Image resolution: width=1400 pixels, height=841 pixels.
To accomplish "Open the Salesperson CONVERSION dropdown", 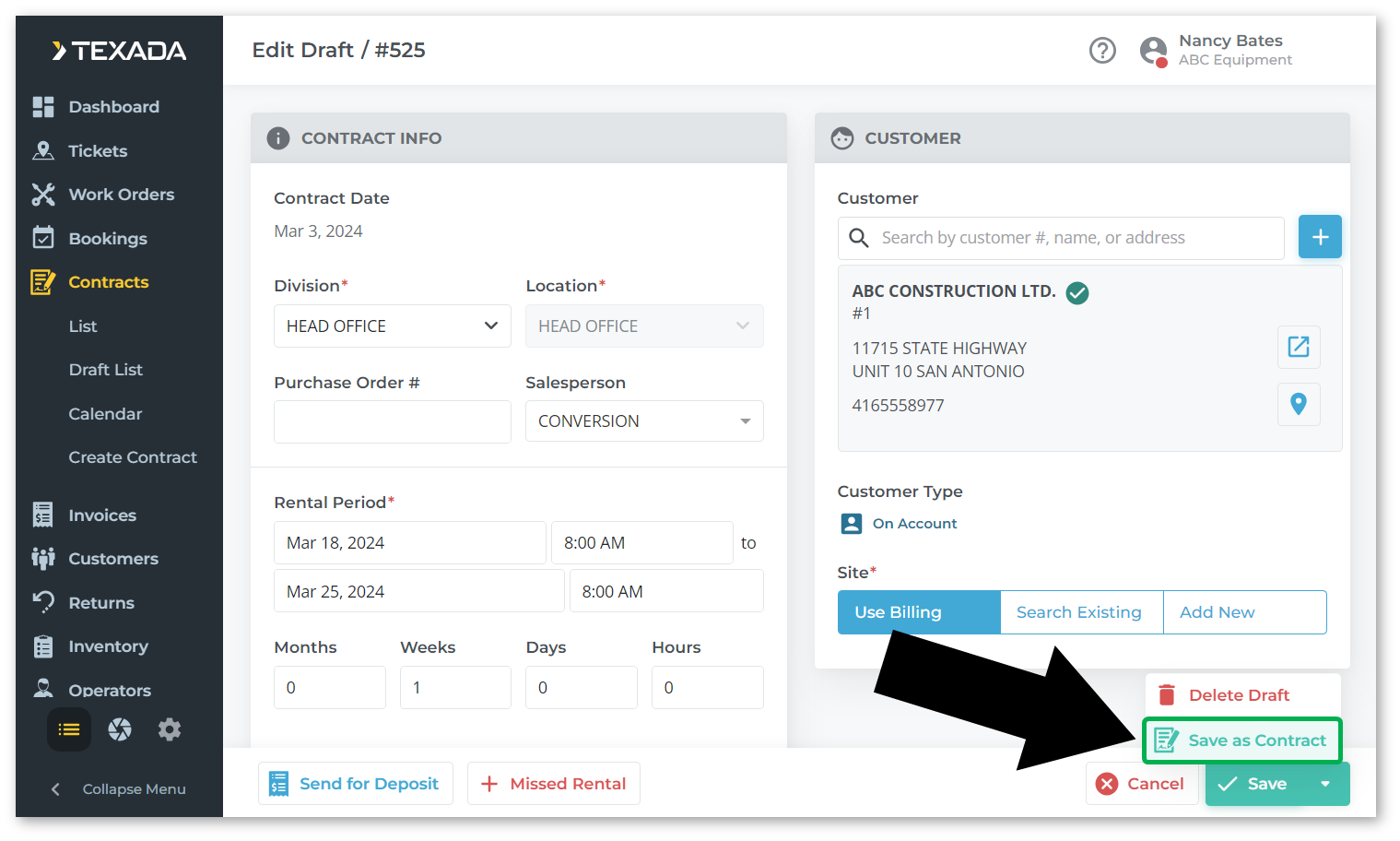I will coord(644,421).
